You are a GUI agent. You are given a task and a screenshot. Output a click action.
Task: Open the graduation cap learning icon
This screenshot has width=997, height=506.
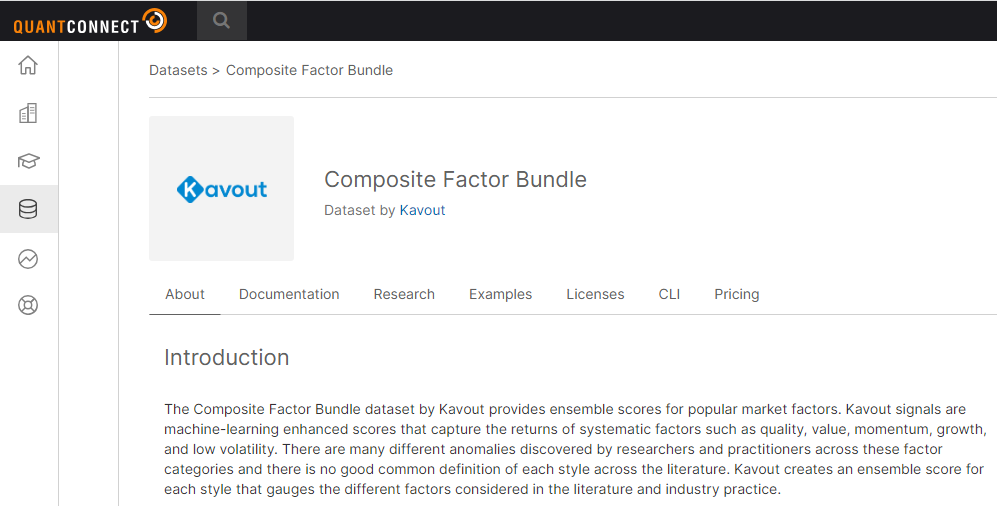coord(28,161)
